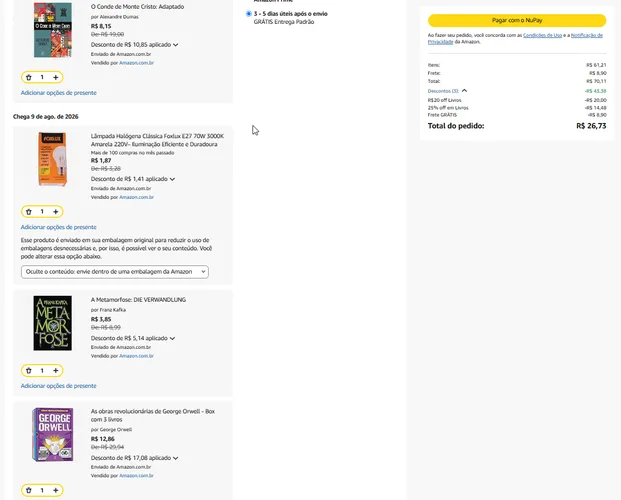621x500 pixels.
Task: Click the A Metamorfose: DIE VERWANDLUNG title
Action: [x=138, y=300]
